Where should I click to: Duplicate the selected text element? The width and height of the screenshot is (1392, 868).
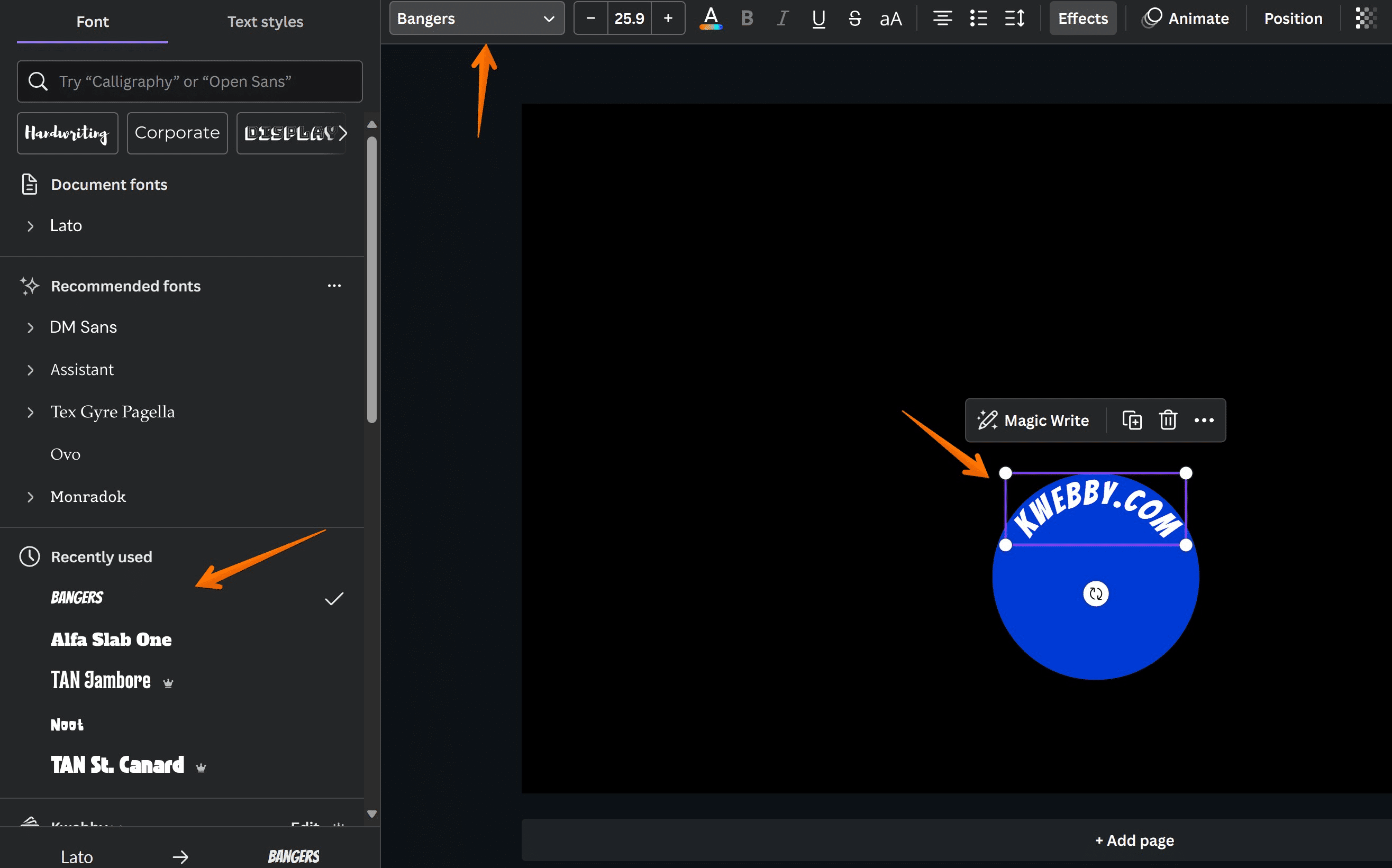click(1132, 421)
